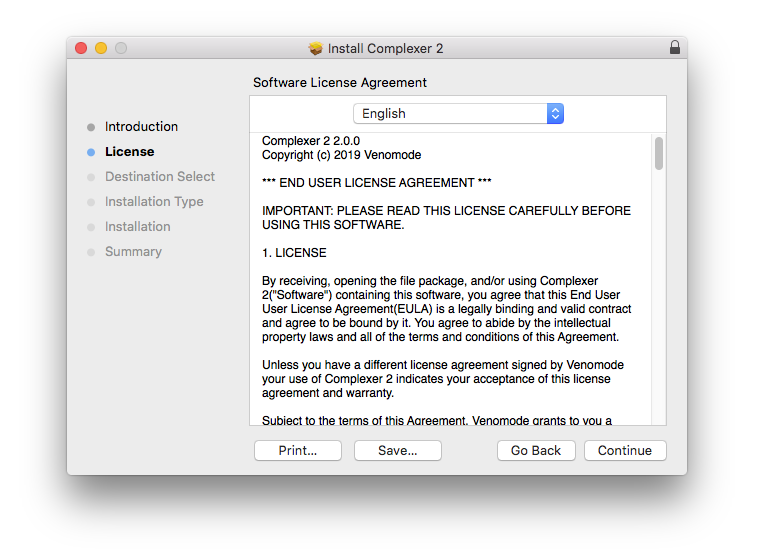758x552 pixels.
Task: Select the License step in sidebar
Action: coord(129,152)
